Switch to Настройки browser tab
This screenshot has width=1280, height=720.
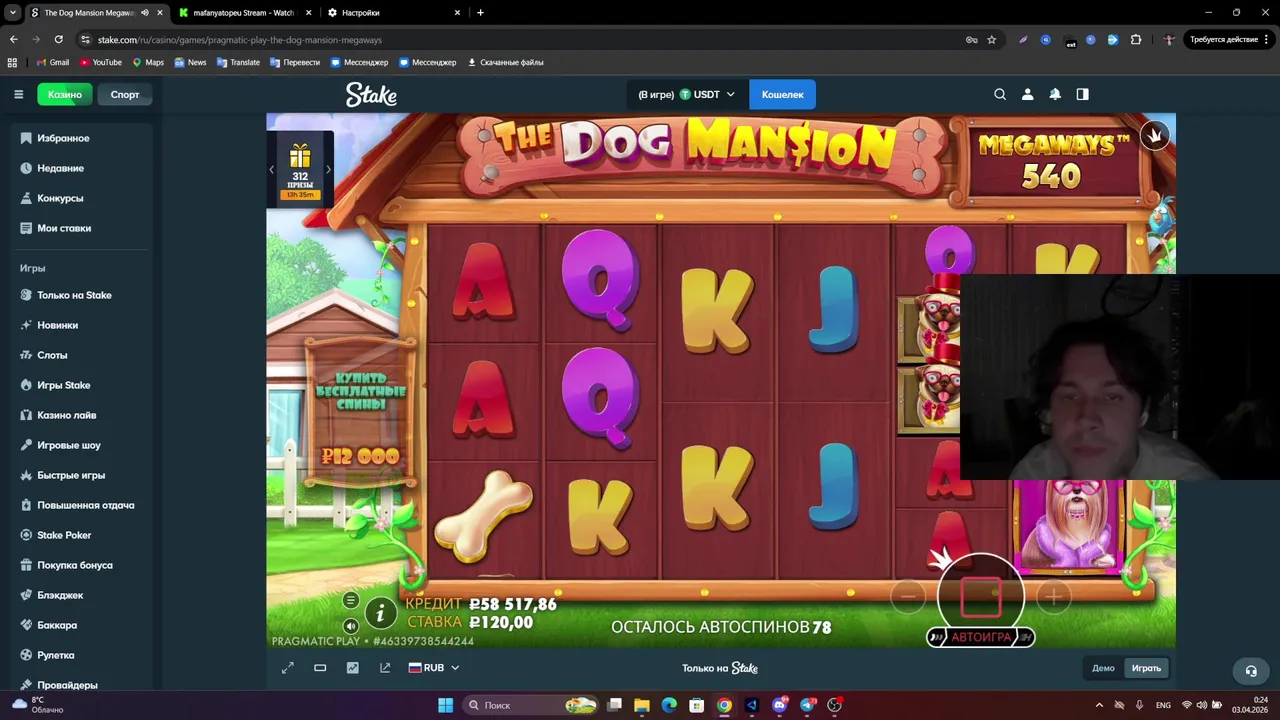click(x=360, y=13)
